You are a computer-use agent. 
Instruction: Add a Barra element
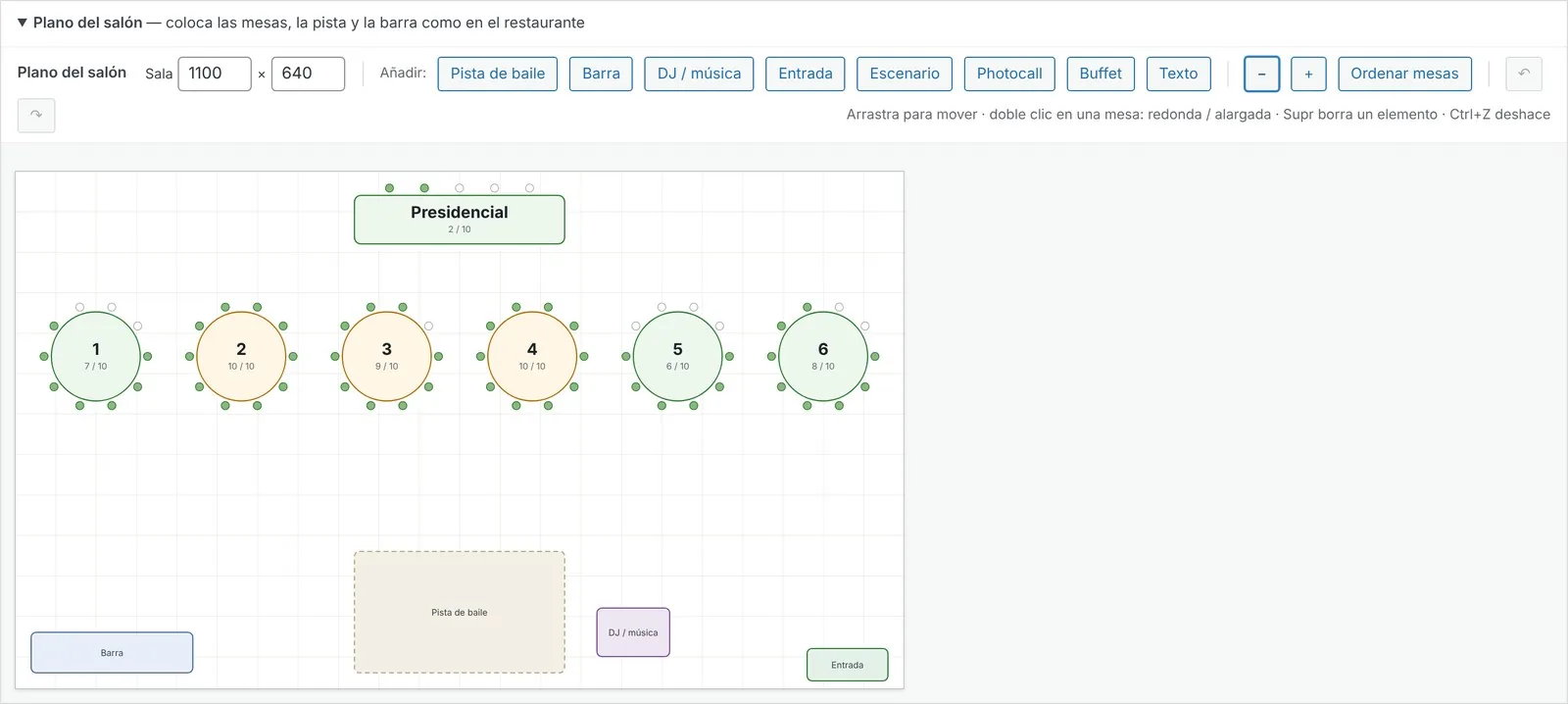coord(601,74)
